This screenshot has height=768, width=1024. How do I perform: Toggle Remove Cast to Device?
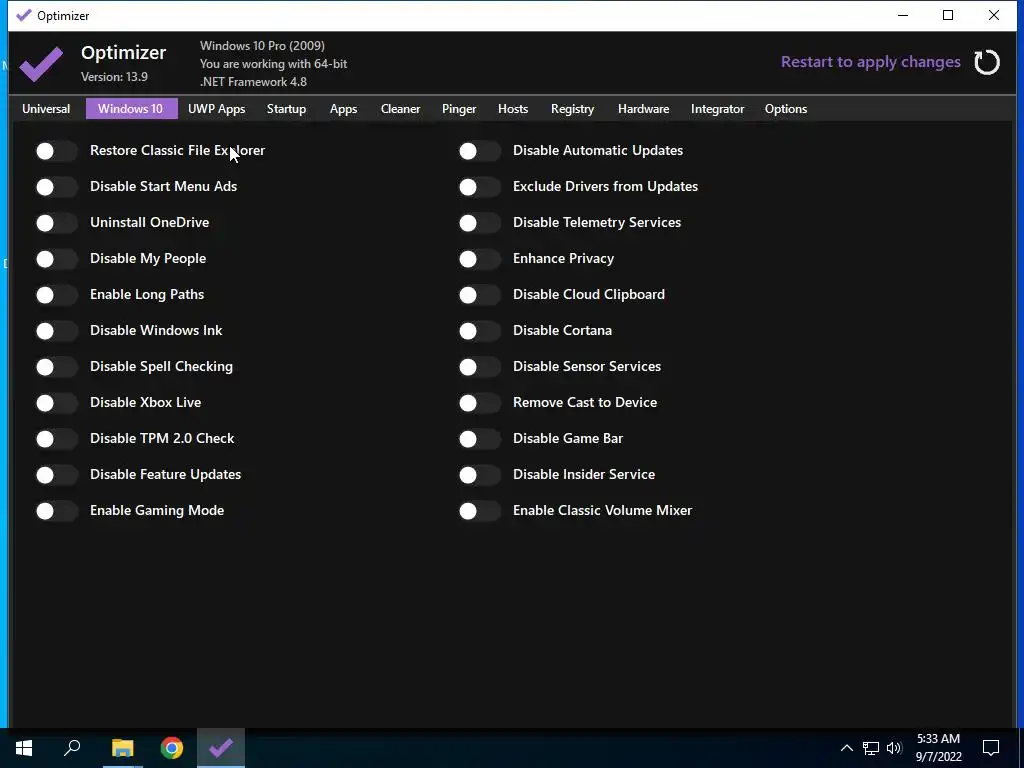click(479, 402)
